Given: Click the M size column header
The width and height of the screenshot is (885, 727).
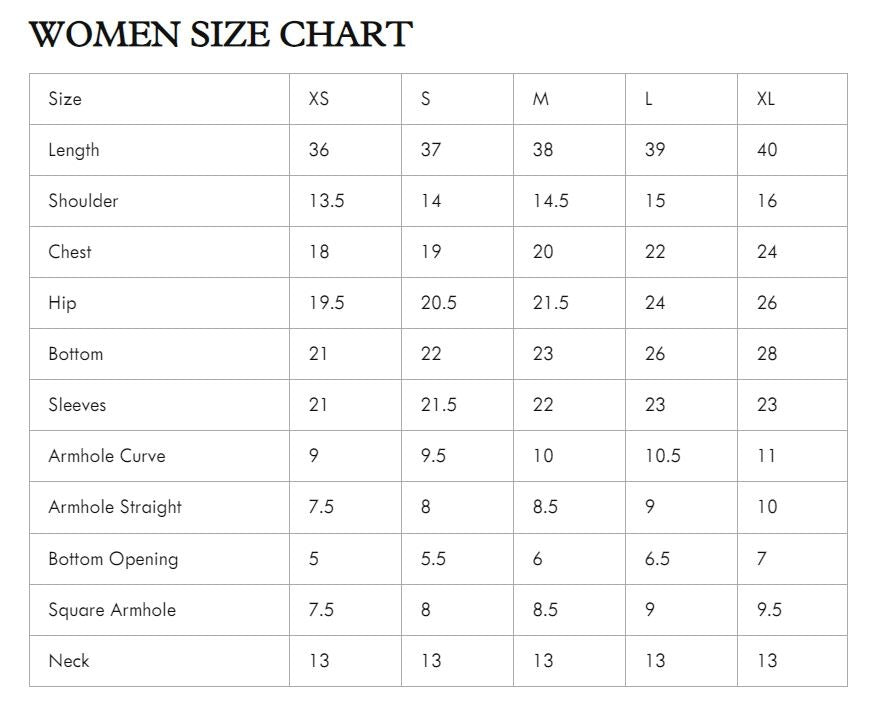Looking at the screenshot, I should (x=541, y=99).
